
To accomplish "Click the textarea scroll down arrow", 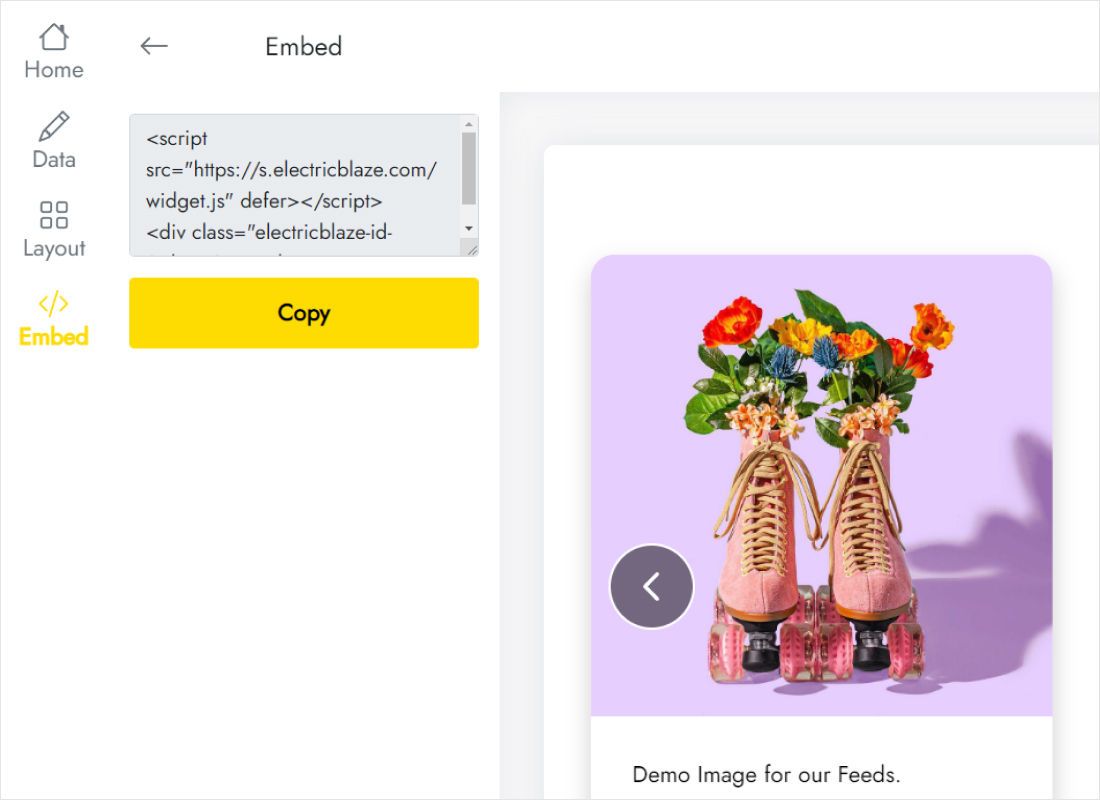I will [469, 229].
